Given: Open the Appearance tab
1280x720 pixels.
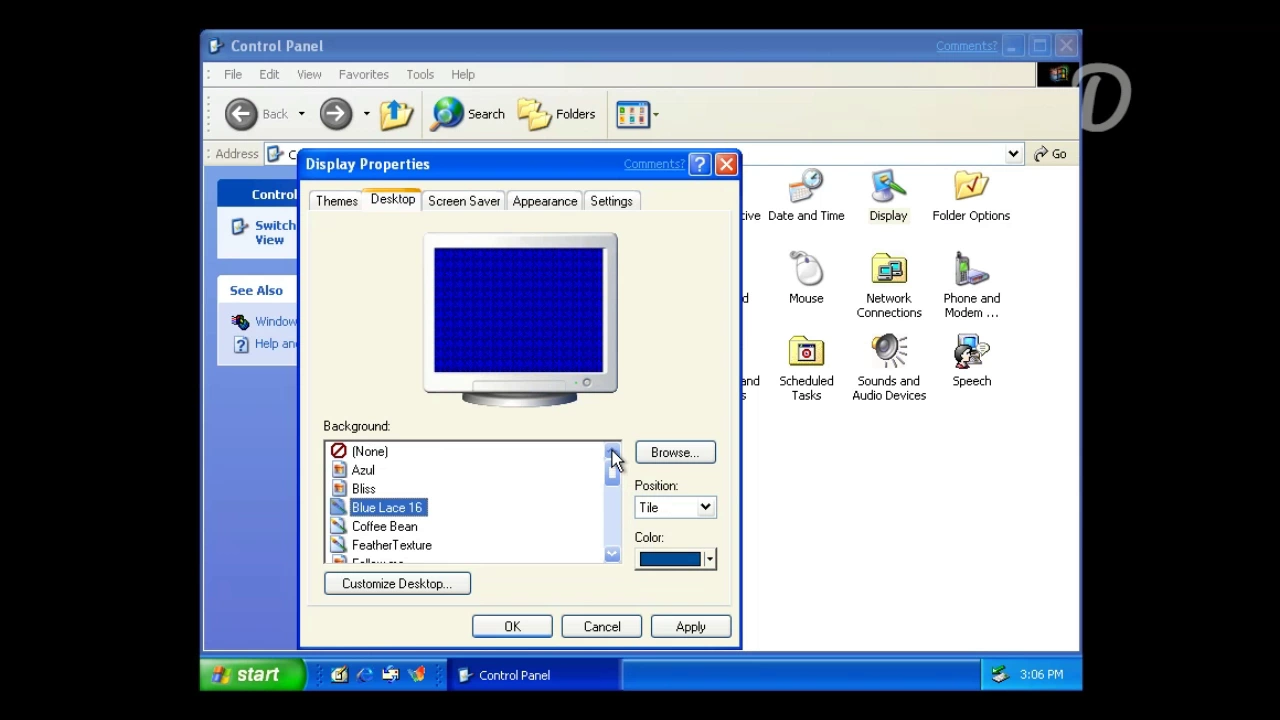Looking at the screenshot, I should [x=545, y=201].
